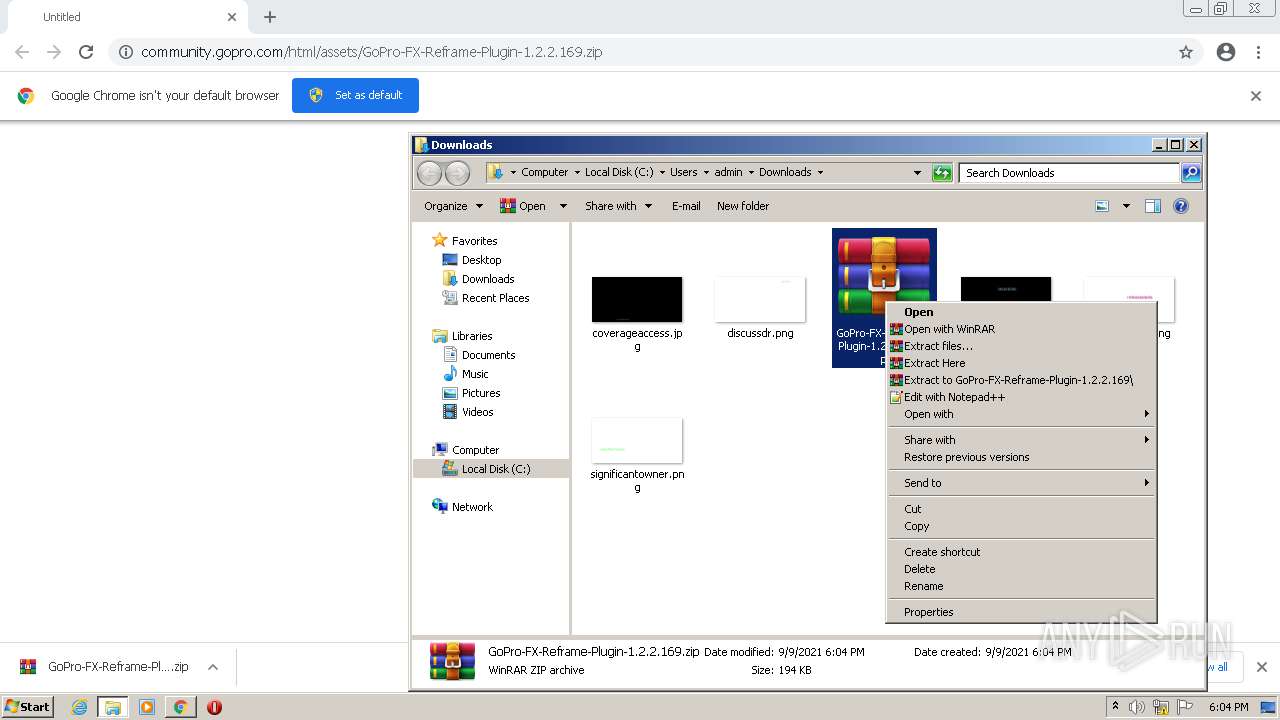Change view with the view icon

coord(1102,206)
